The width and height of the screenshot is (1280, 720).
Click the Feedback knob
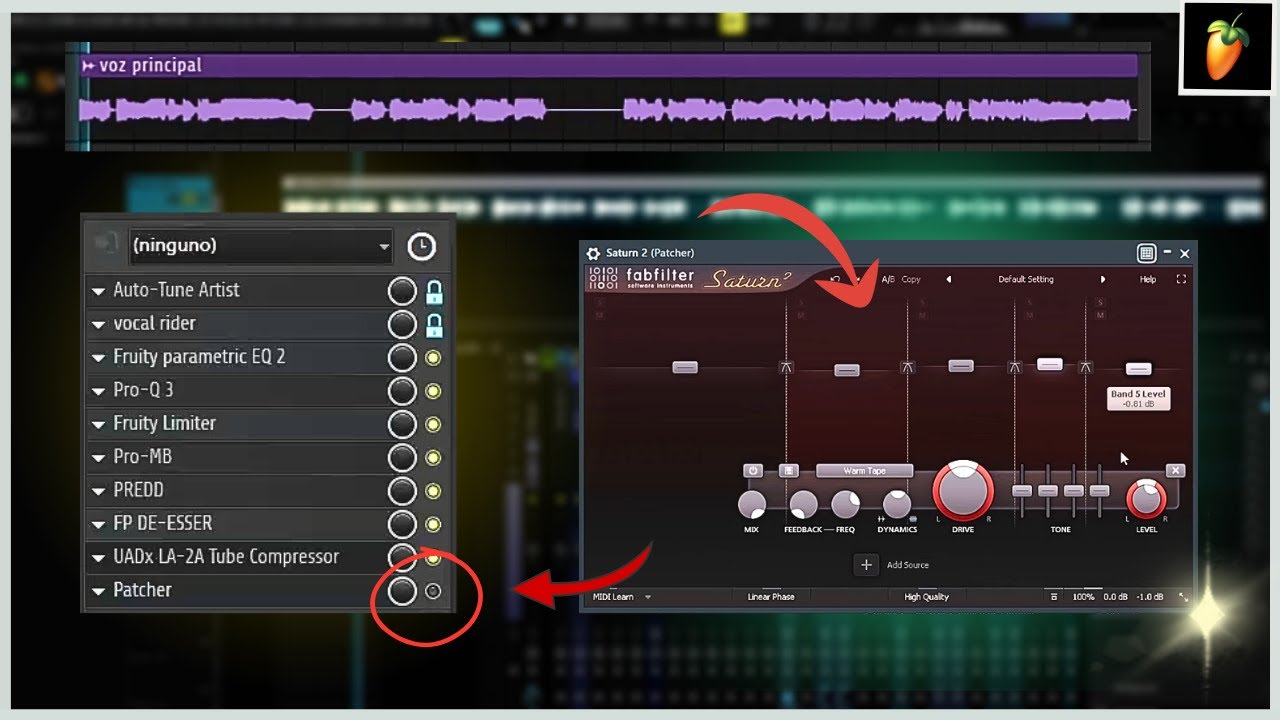coord(803,504)
